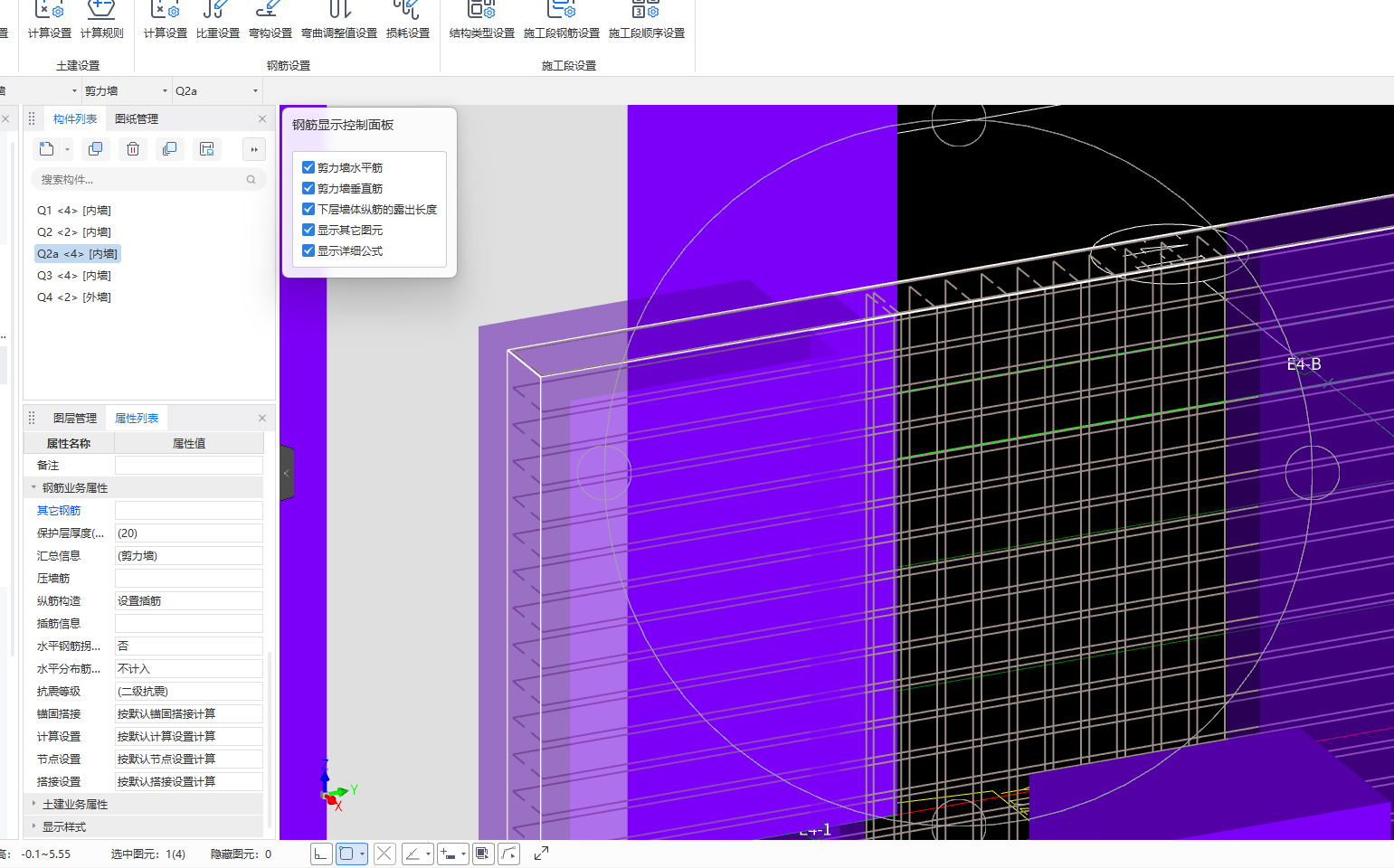Image resolution: width=1394 pixels, height=868 pixels.
Task: Click the angle drawing icon in status bar
Action: click(413, 854)
